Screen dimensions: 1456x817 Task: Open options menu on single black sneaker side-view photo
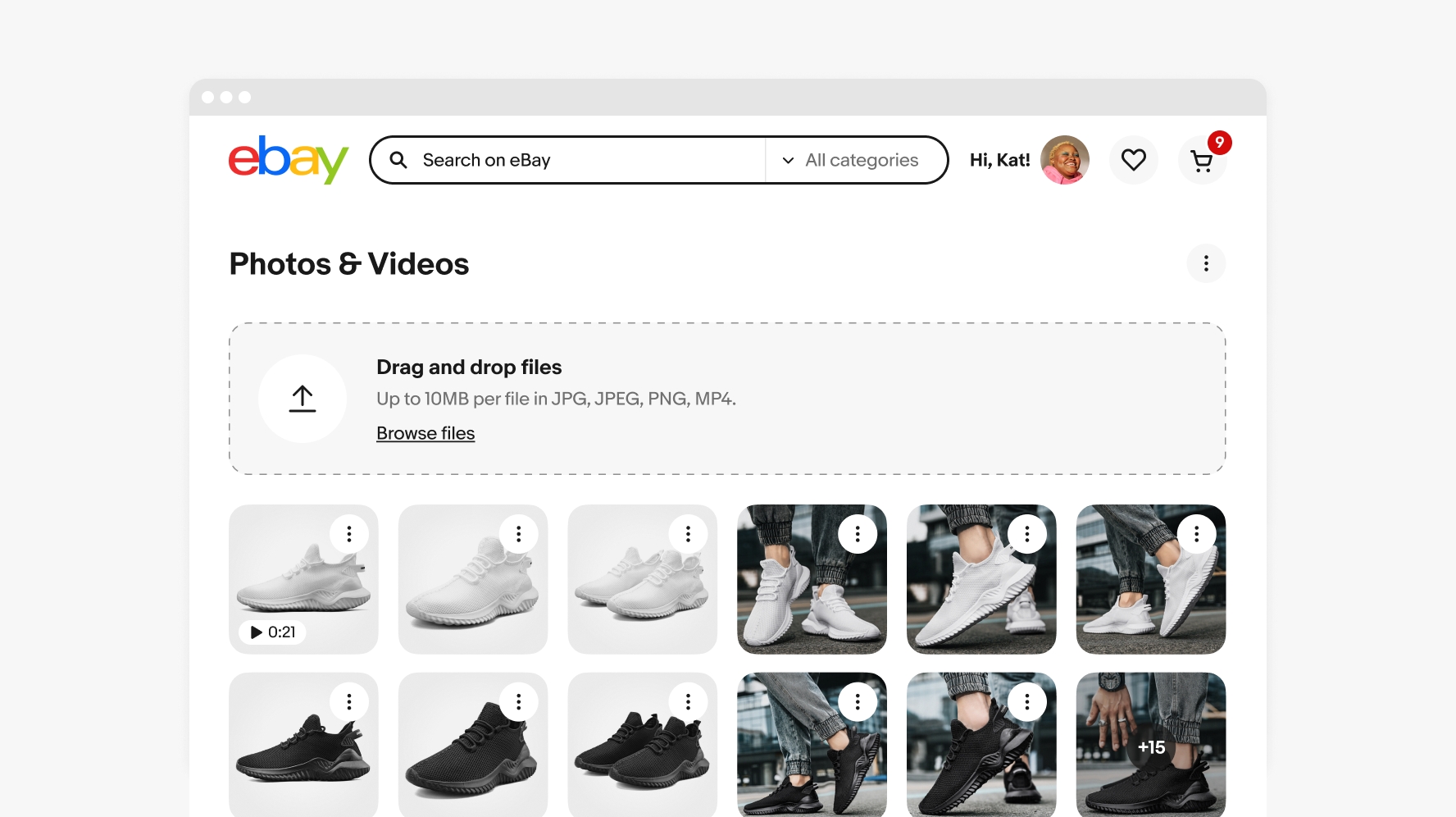click(x=349, y=702)
